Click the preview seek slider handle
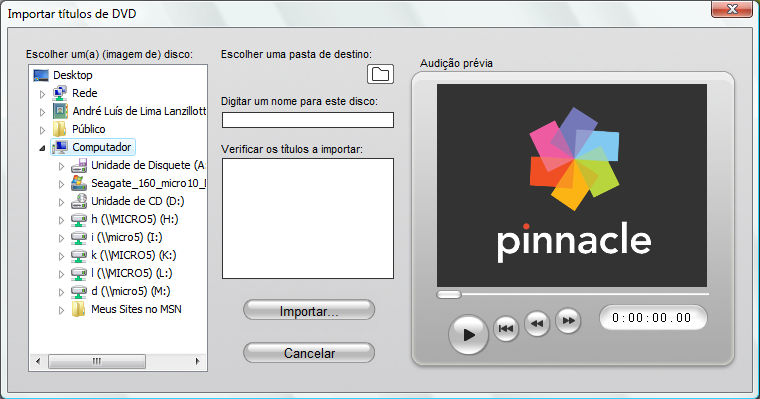Image resolution: width=760 pixels, height=399 pixels. (449, 294)
